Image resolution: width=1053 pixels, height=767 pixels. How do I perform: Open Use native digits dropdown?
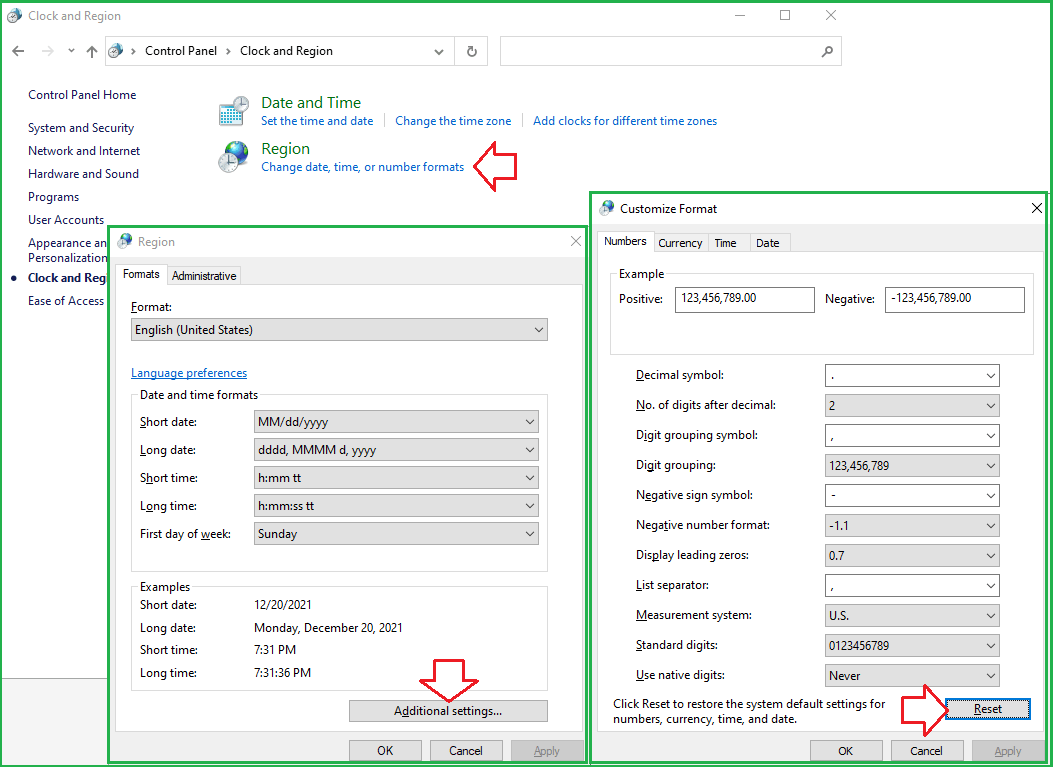(912, 676)
